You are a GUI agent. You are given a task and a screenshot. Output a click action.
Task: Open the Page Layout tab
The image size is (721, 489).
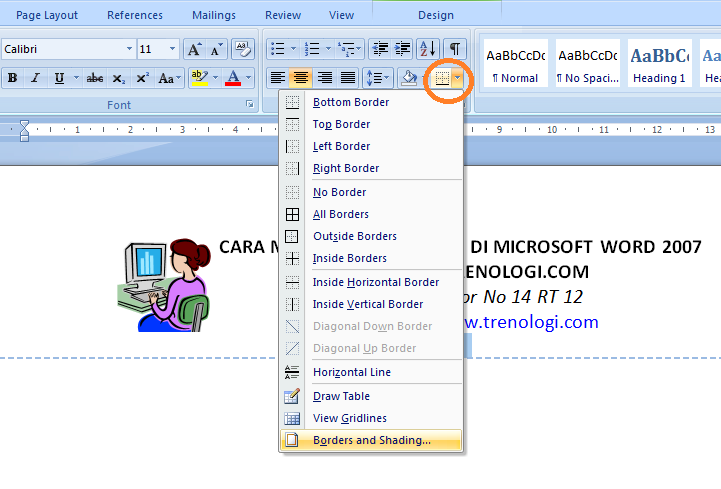47,15
